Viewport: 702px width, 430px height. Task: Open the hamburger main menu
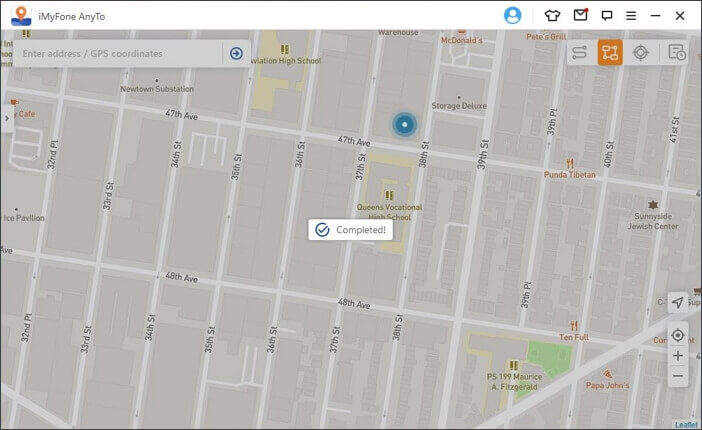click(x=631, y=16)
